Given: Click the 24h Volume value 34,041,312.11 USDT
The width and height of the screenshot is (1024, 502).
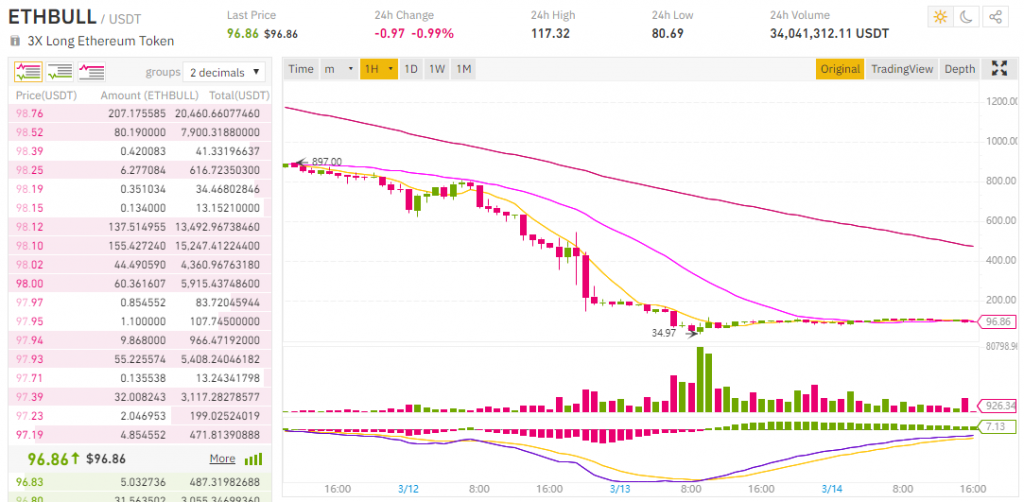Looking at the screenshot, I should [x=829, y=33].
